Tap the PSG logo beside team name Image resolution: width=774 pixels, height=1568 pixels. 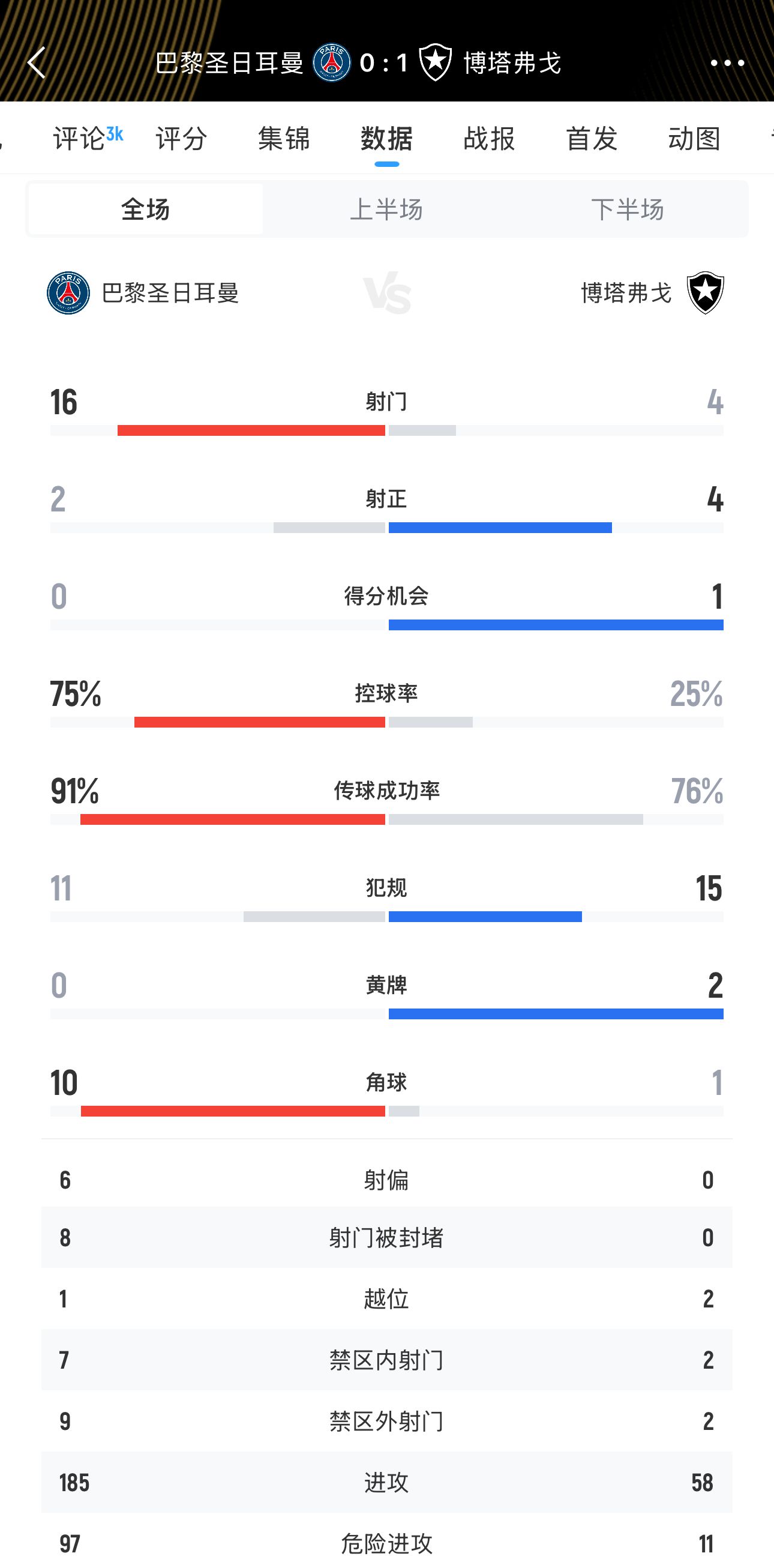tap(69, 293)
